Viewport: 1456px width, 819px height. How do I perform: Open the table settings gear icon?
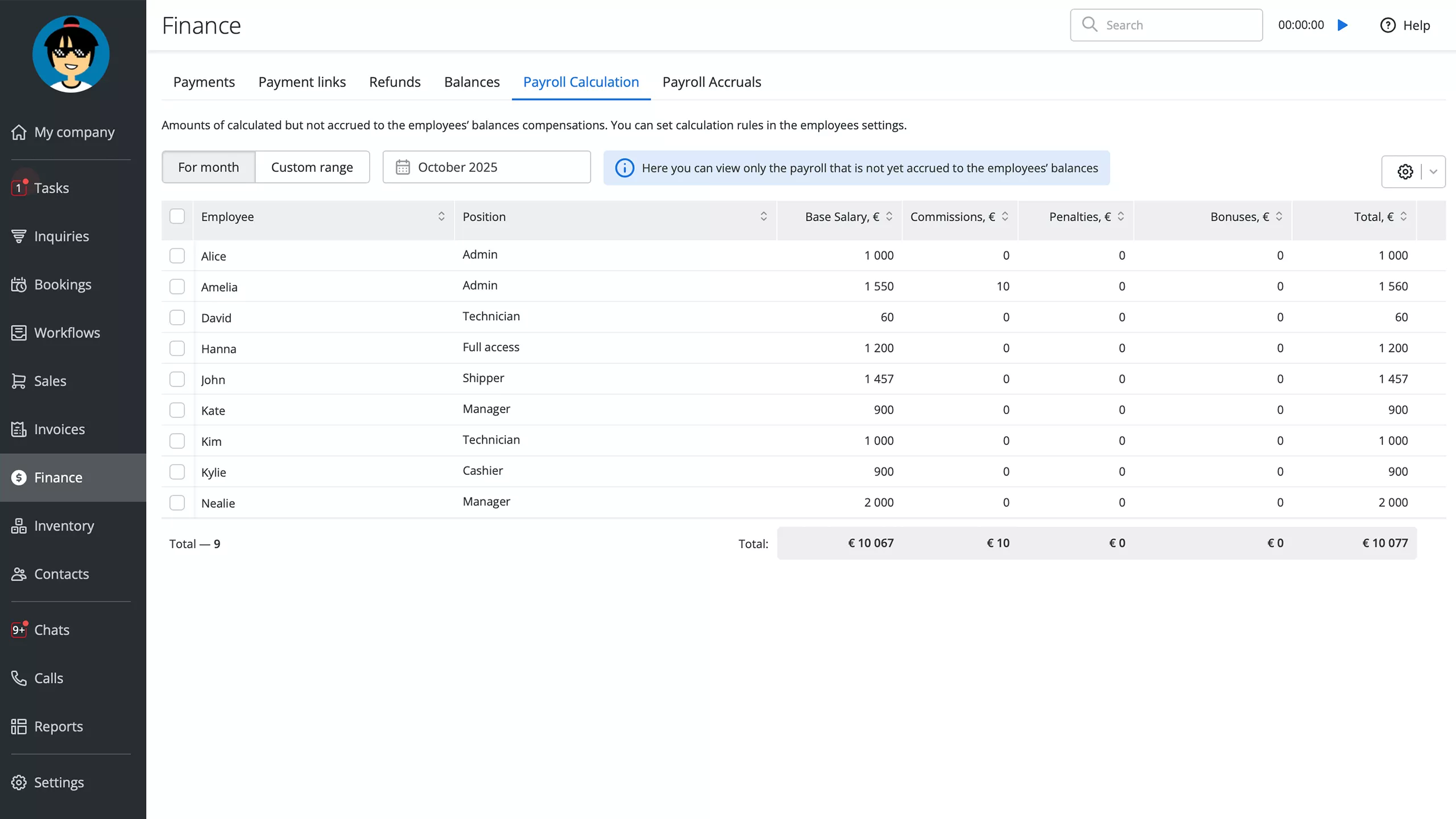click(1405, 171)
